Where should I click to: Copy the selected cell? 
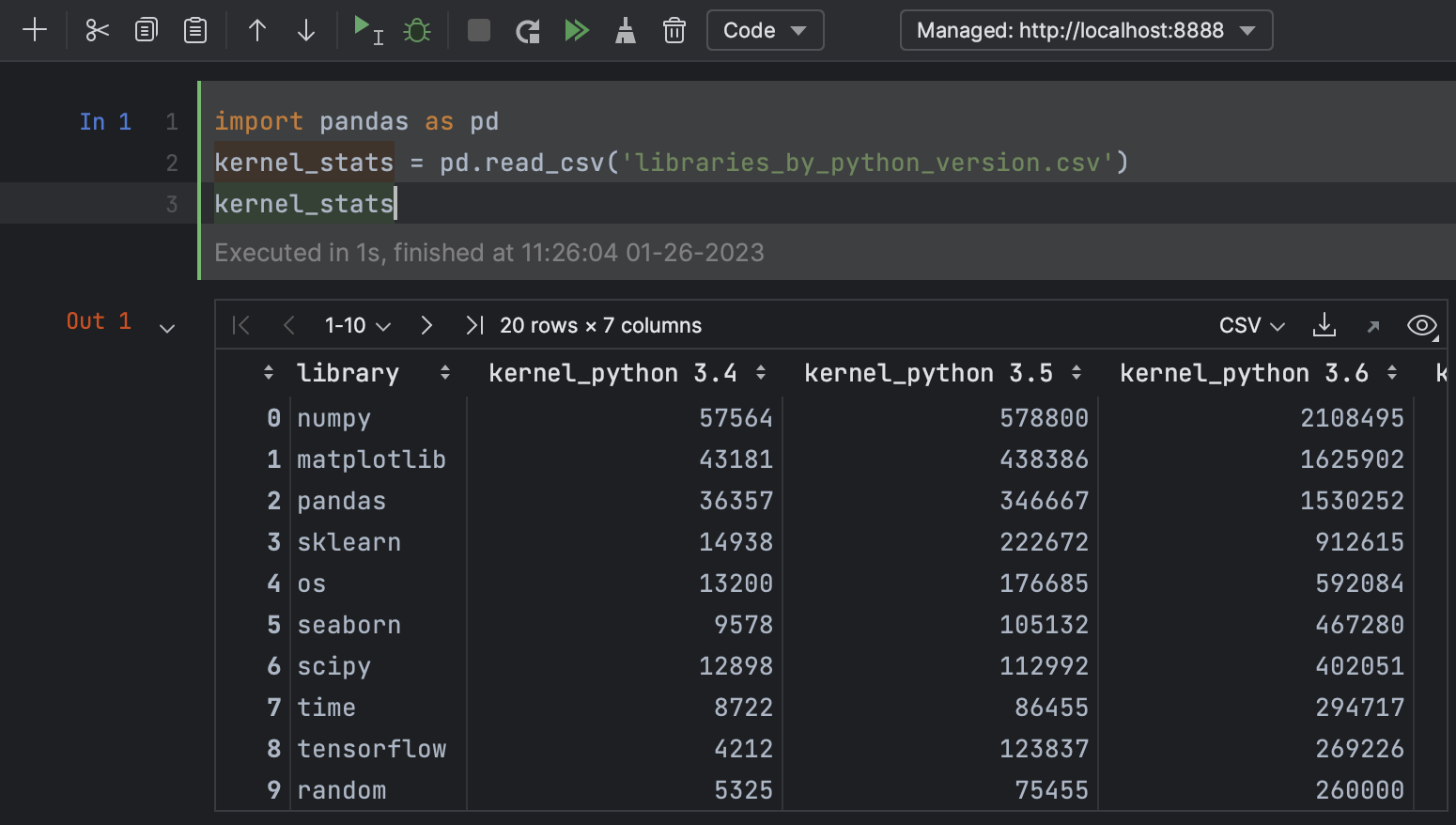coord(146,30)
